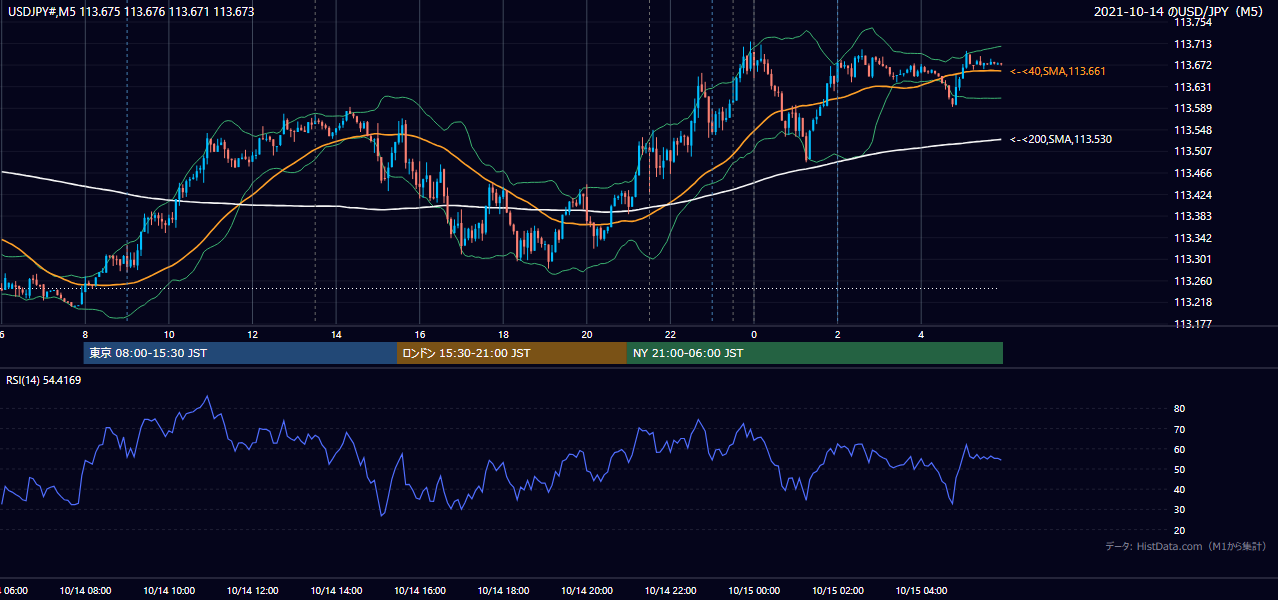Click hour mark 12 below the price chart

(x=252, y=335)
